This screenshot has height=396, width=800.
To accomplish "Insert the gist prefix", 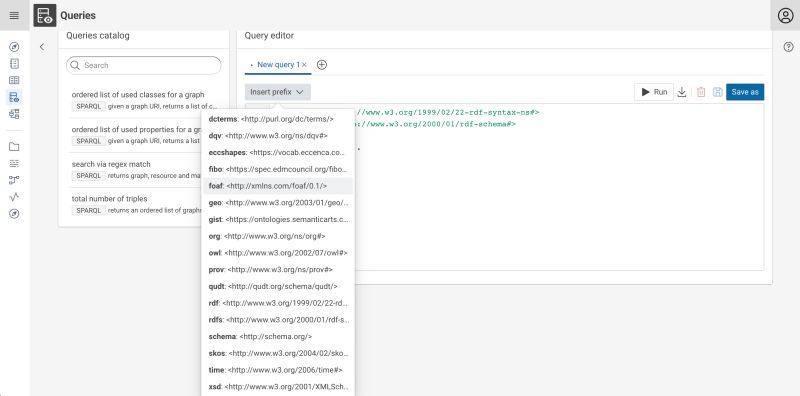I will [278, 219].
